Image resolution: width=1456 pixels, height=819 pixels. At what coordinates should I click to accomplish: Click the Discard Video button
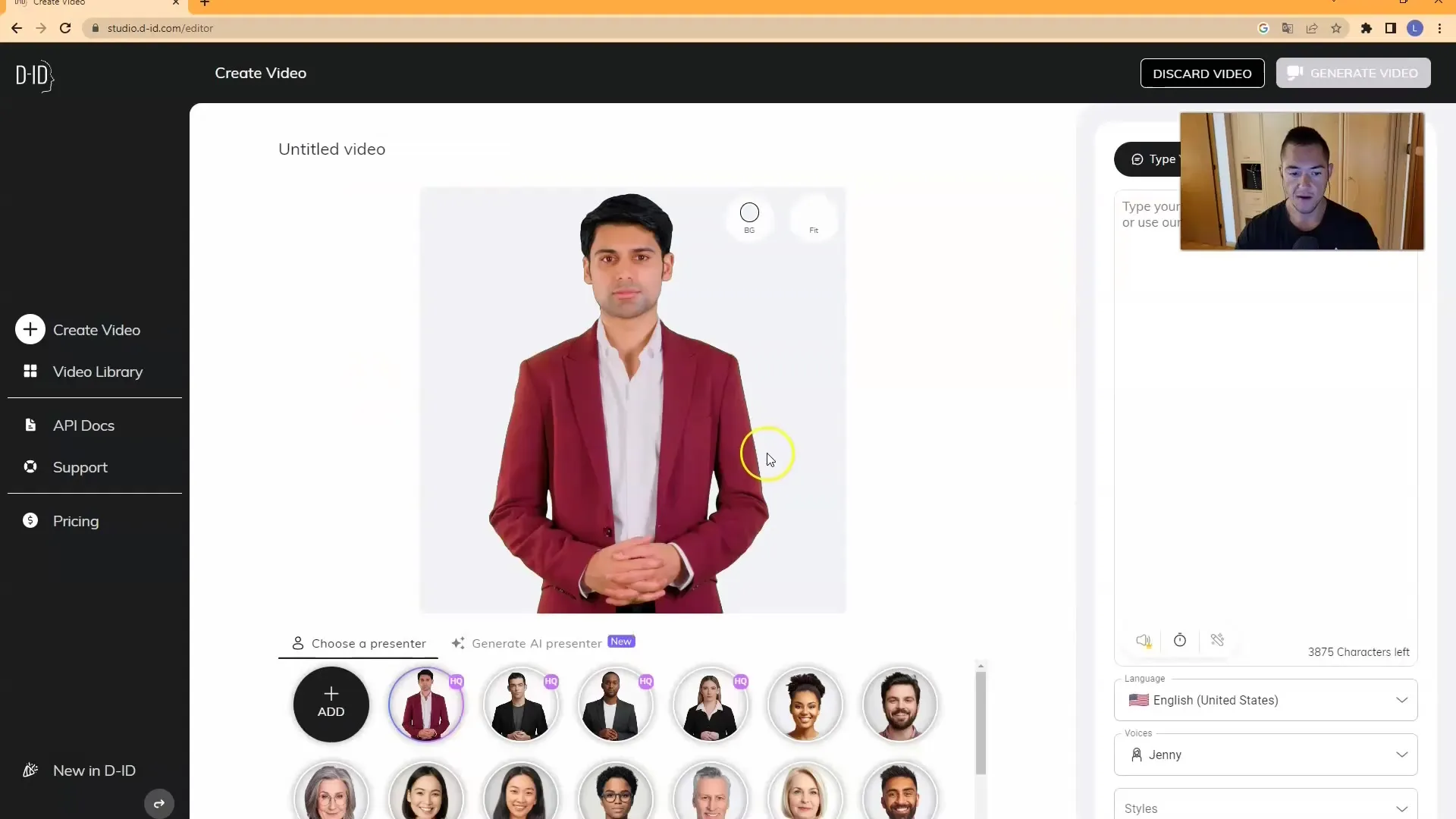1202,73
